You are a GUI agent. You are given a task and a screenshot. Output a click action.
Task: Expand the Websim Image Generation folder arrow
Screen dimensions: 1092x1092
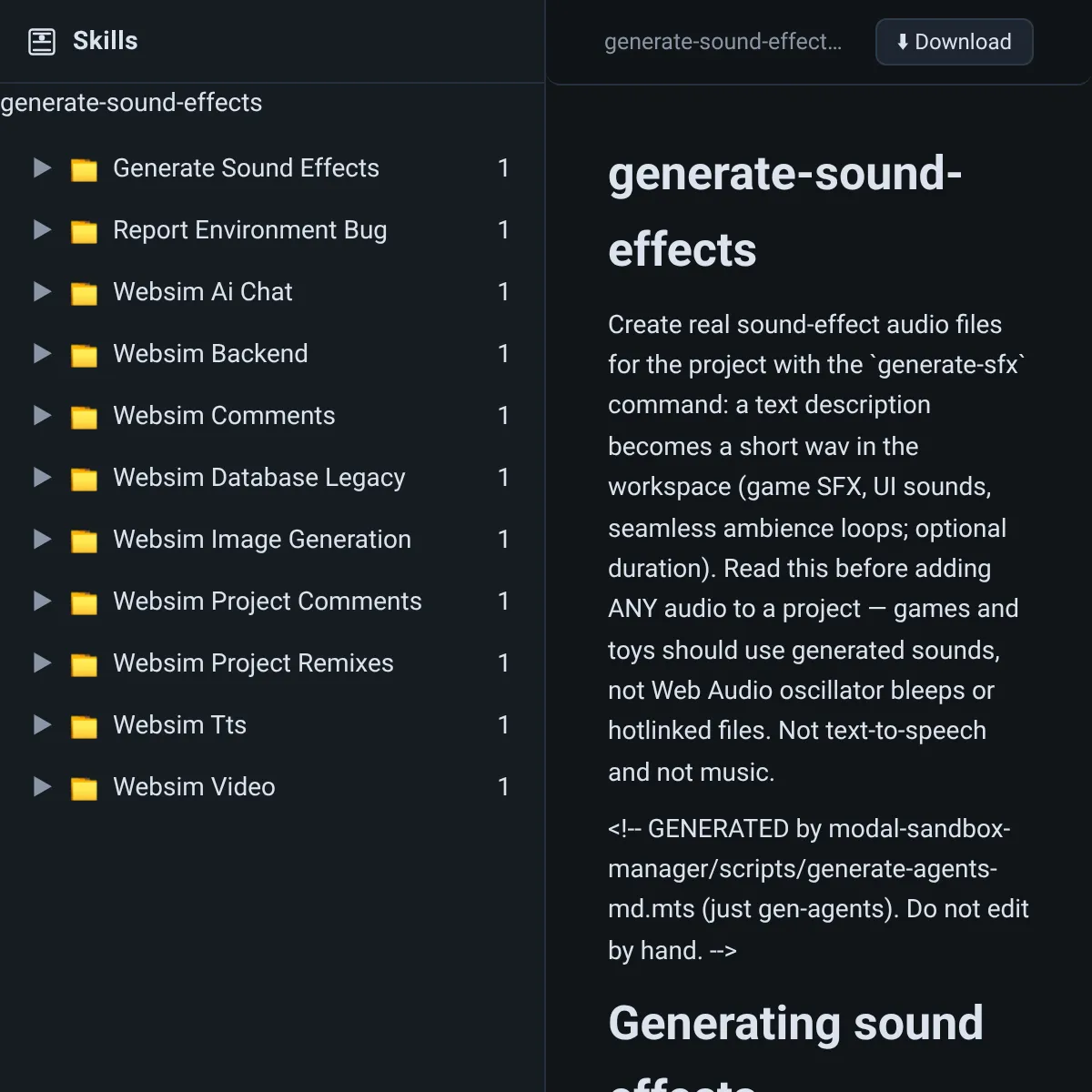(42, 539)
